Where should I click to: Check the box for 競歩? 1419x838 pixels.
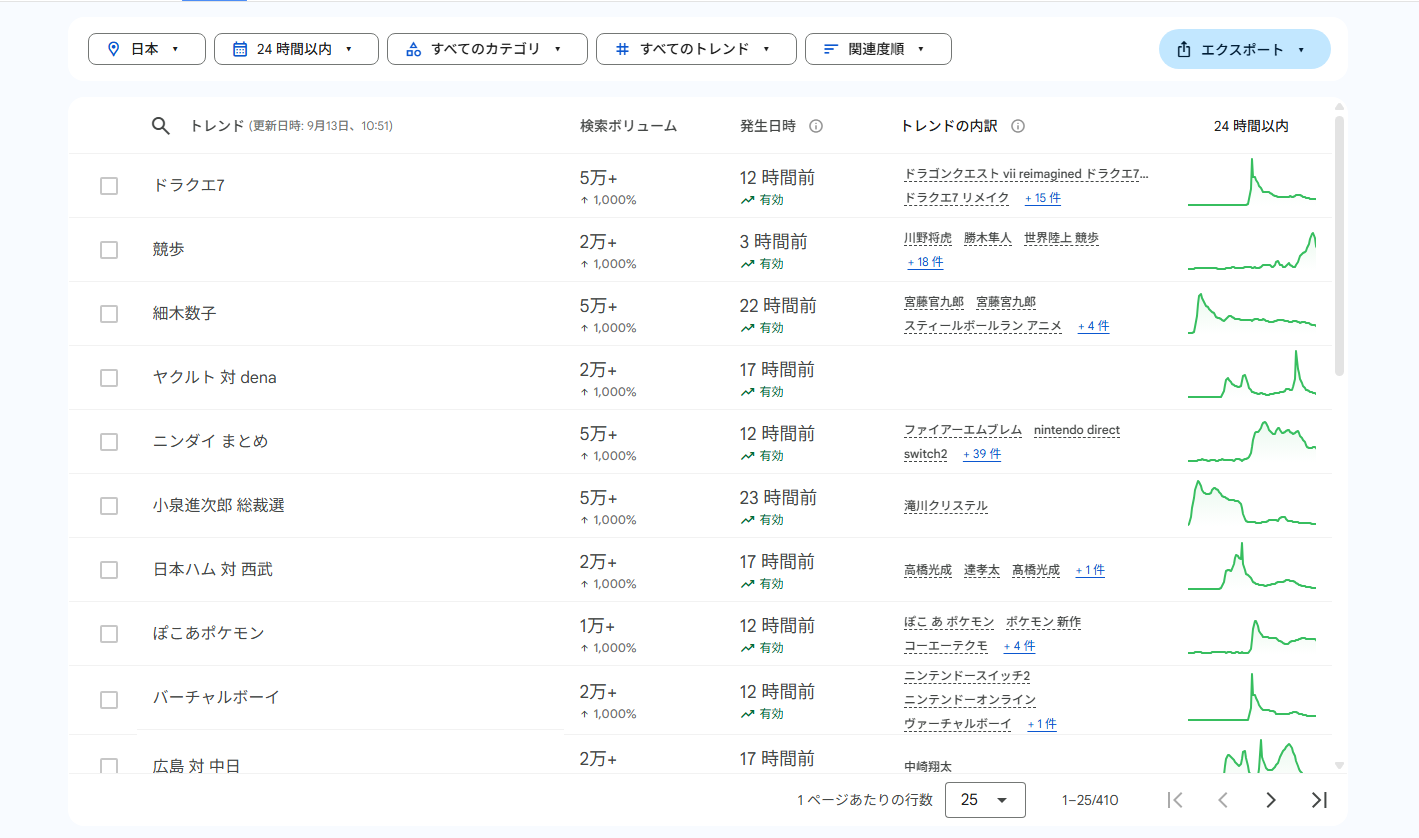pos(109,250)
